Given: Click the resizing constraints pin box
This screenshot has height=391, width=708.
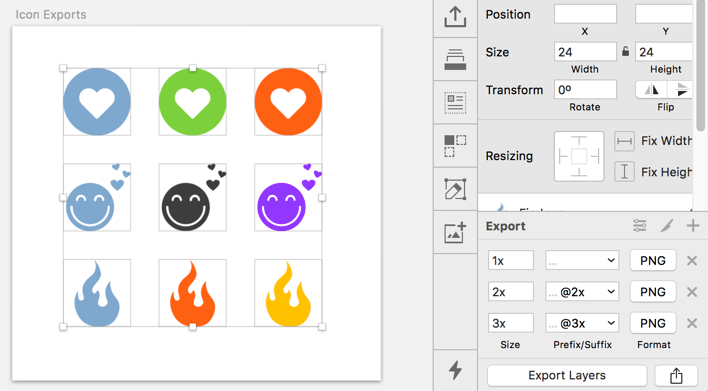Looking at the screenshot, I should [x=579, y=156].
